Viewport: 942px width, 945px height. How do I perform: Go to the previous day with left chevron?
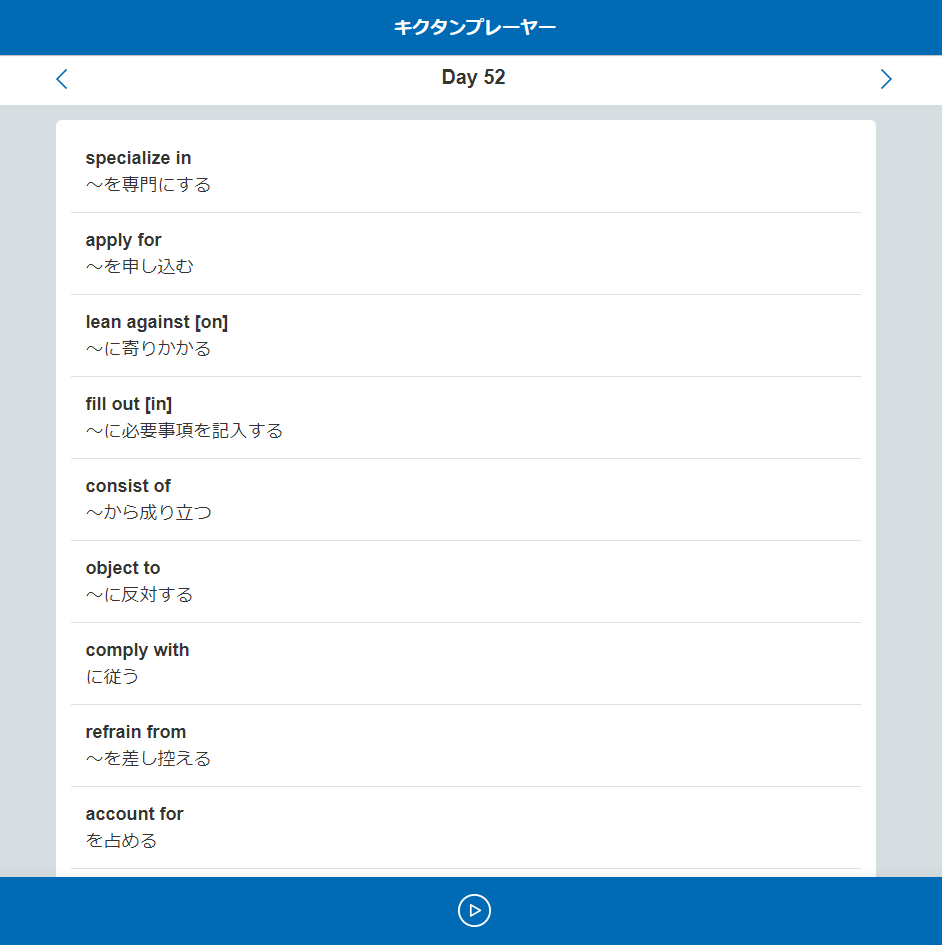(62, 79)
